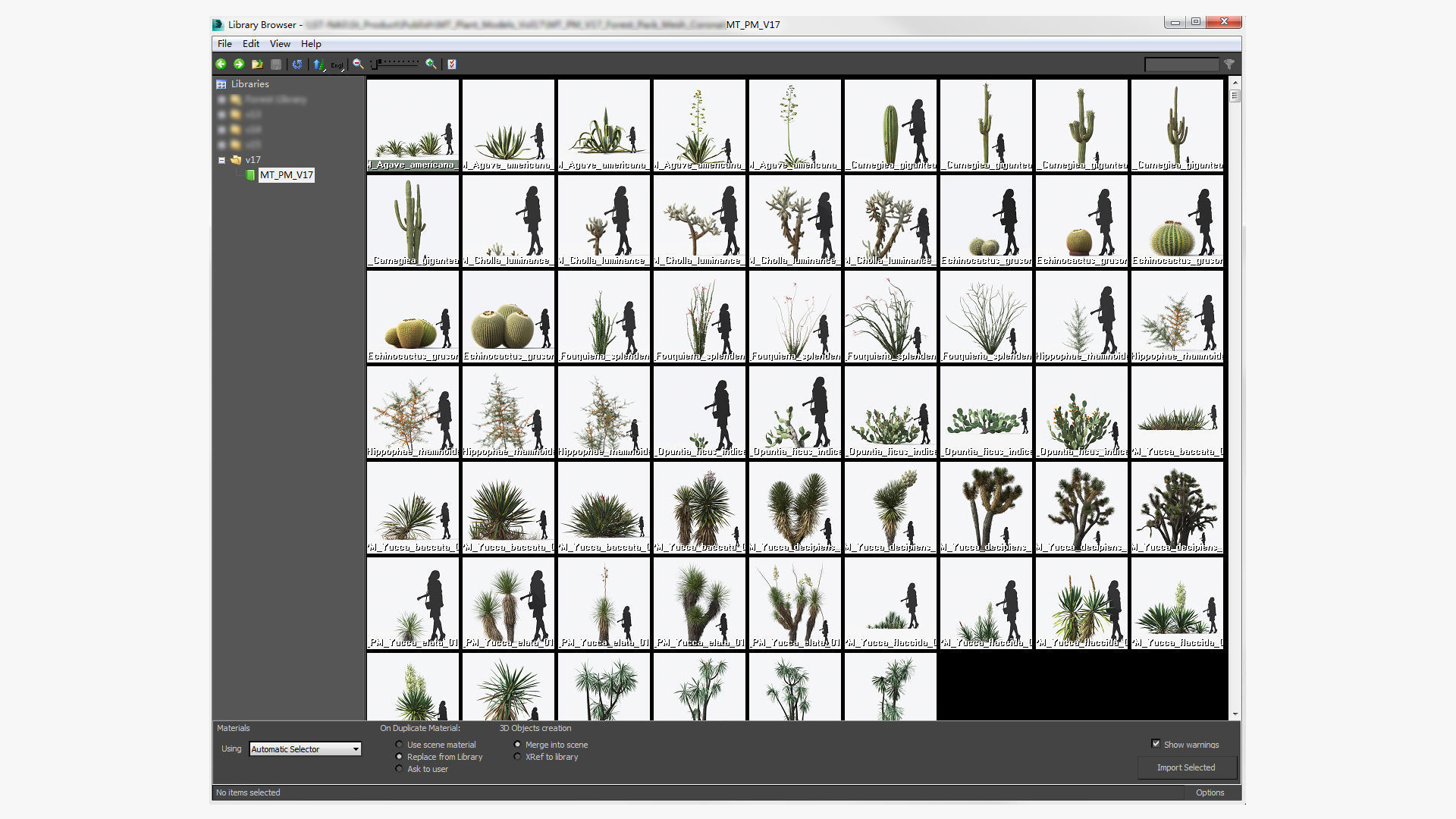Toggle the Show warnings checkbox
1456x819 pixels.
[1156, 744]
